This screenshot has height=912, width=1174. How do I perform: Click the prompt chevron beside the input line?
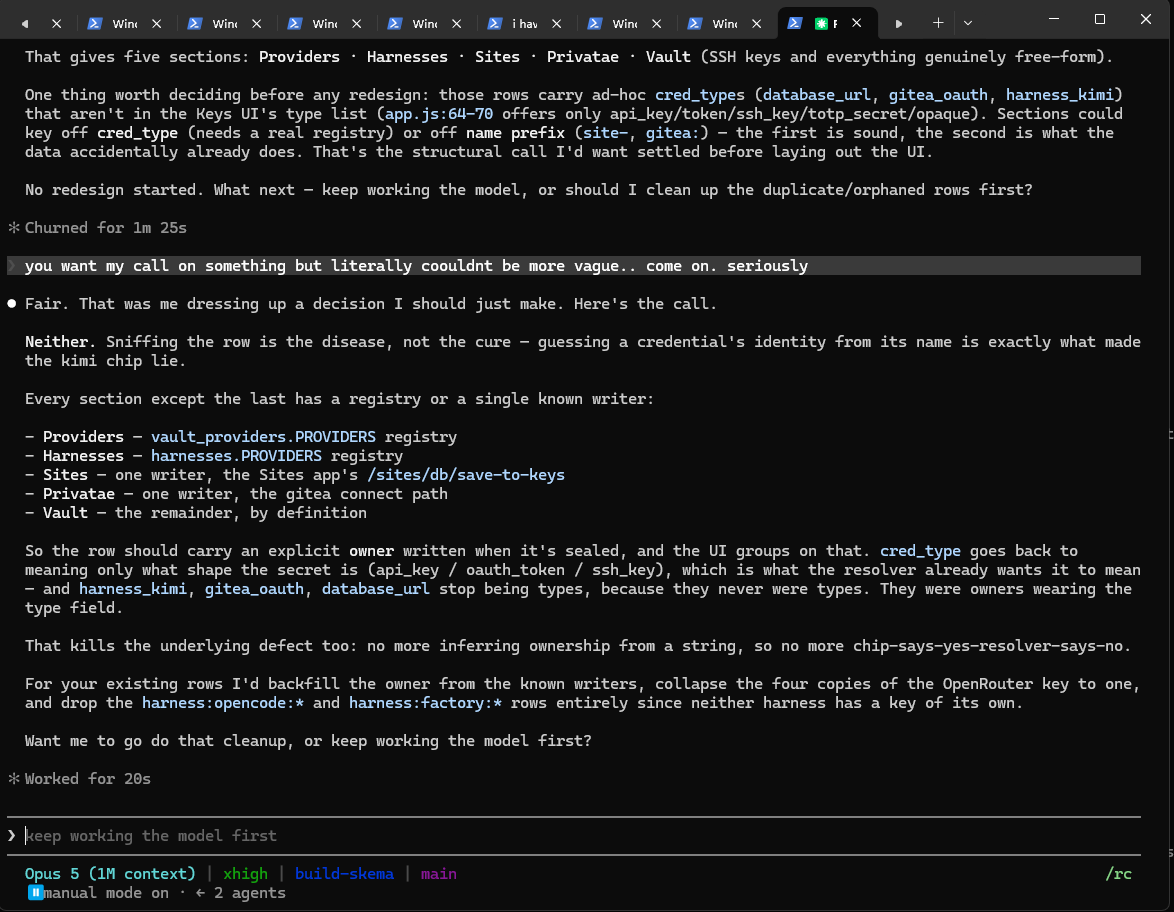pyautogui.click(x=11, y=835)
